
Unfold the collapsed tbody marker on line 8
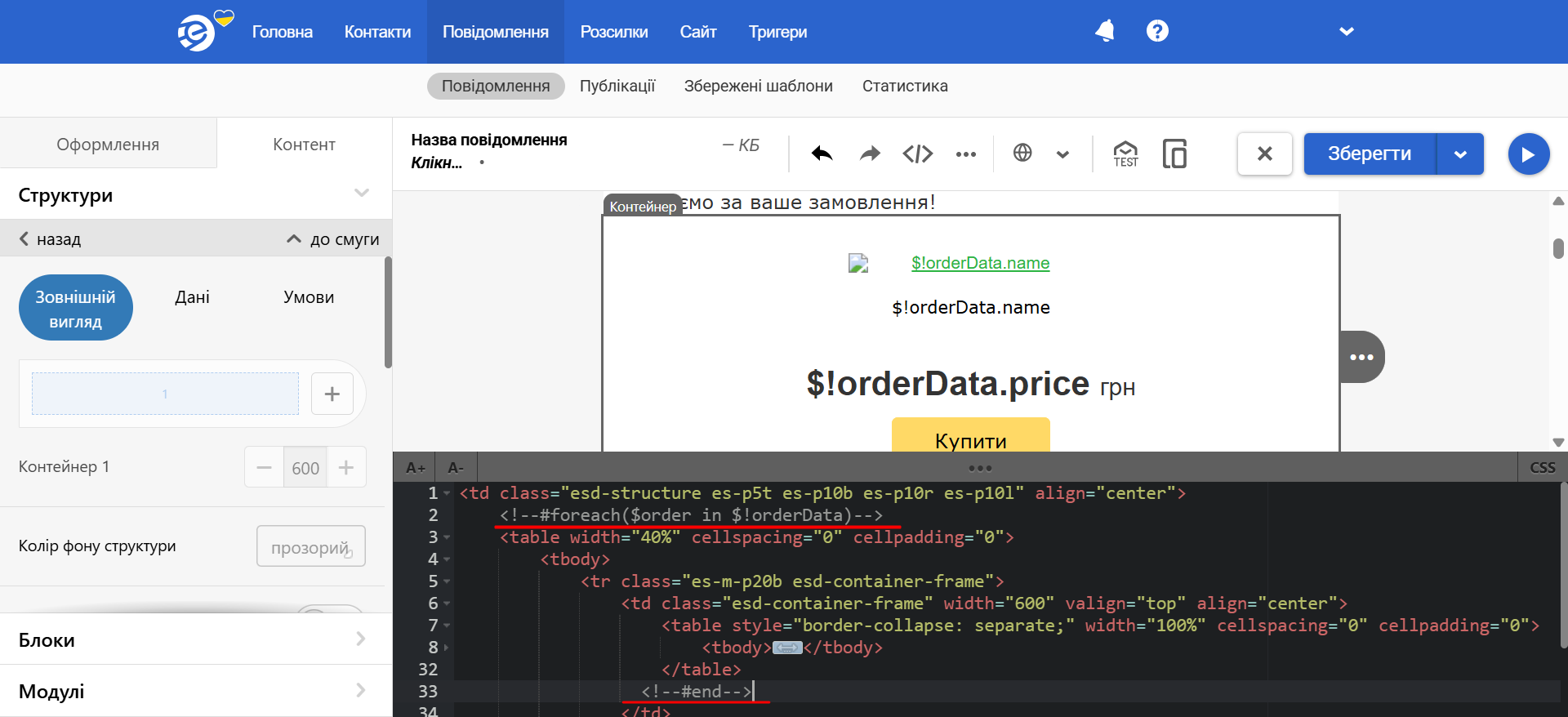(787, 648)
